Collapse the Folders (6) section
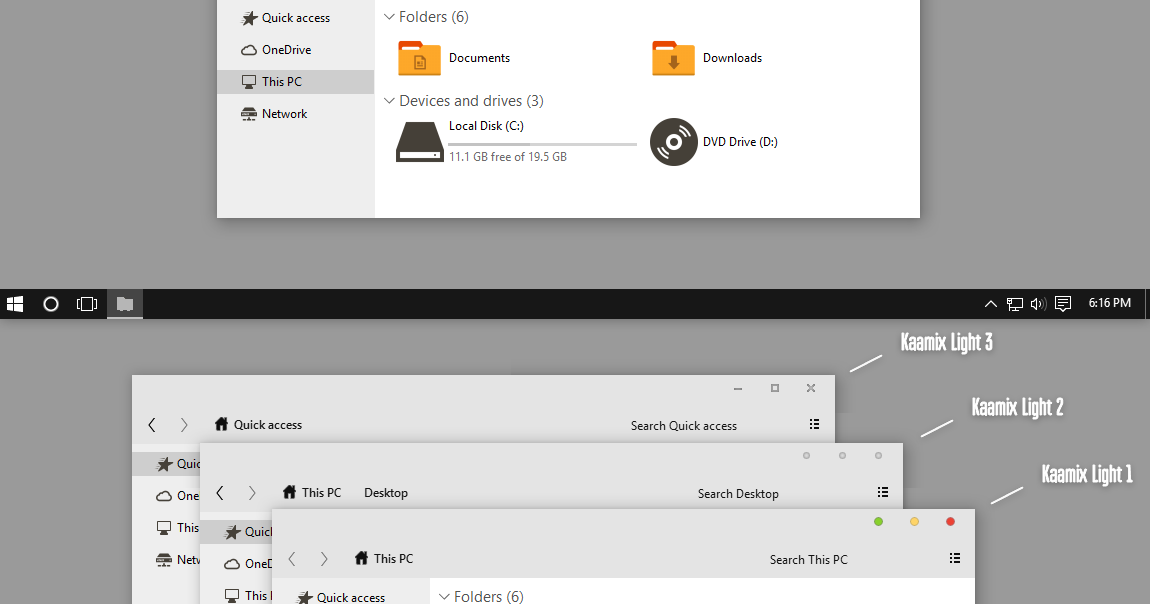The height and width of the screenshot is (604, 1150). [388, 16]
